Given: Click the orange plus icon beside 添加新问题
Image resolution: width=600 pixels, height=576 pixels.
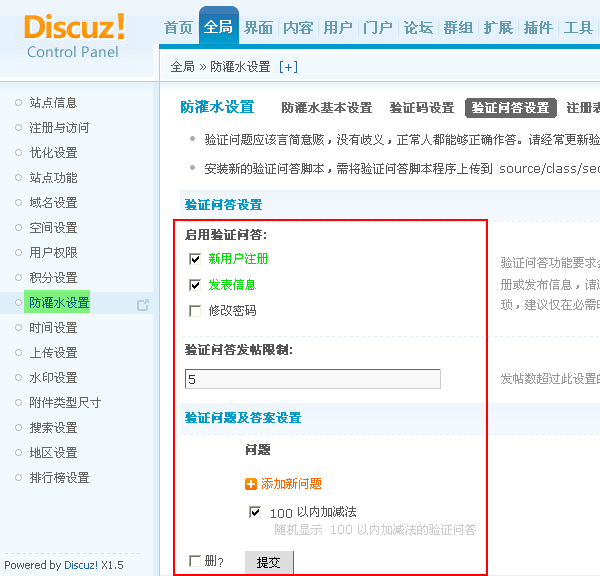Looking at the screenshot, I should coord(251,484).
